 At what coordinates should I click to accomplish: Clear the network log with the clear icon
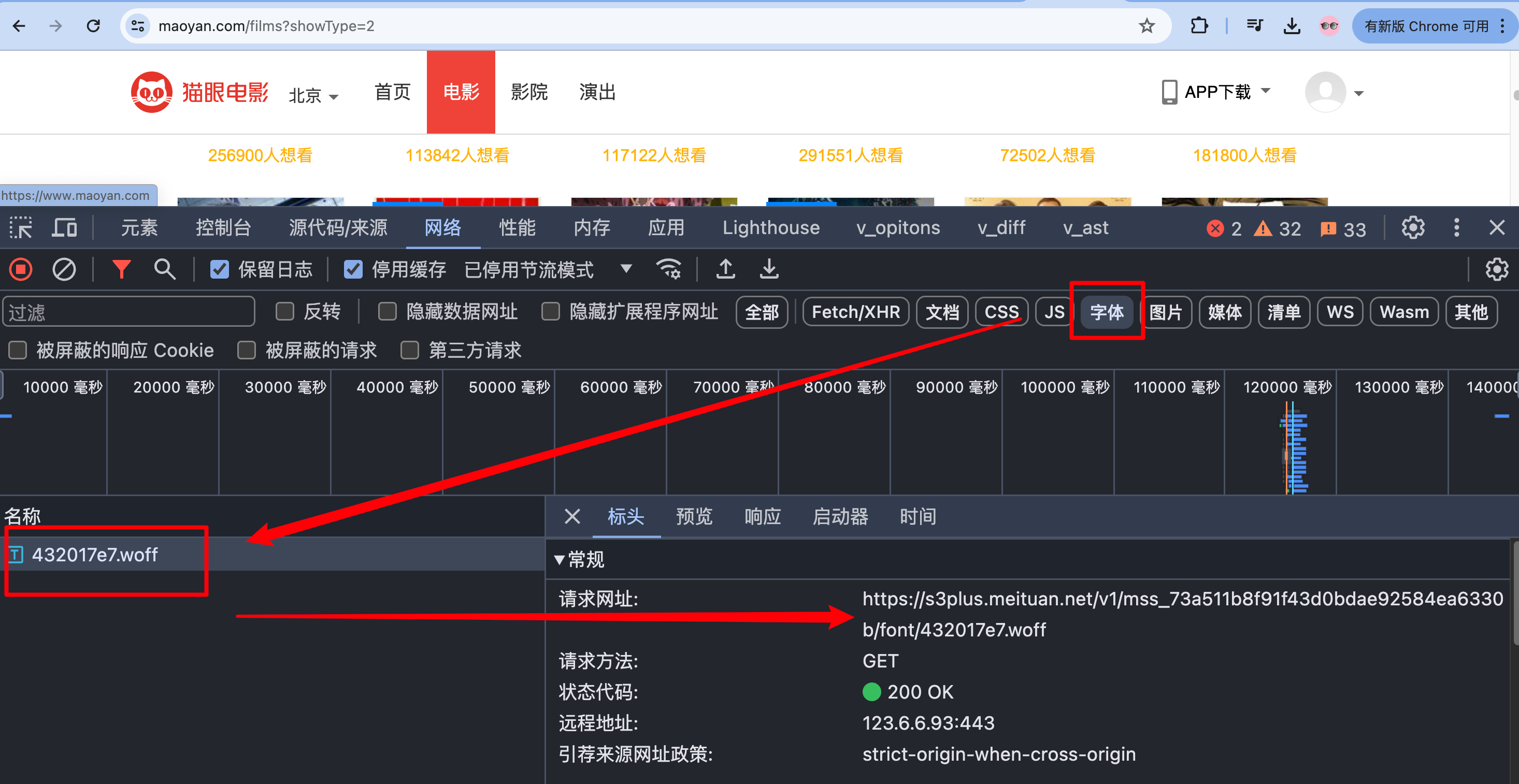[64, 269]
